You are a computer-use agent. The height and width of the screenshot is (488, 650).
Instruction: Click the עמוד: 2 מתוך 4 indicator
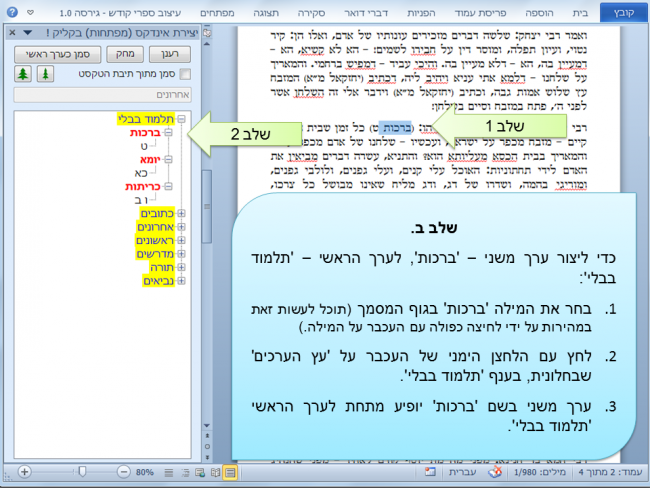[x=610, y=472]
